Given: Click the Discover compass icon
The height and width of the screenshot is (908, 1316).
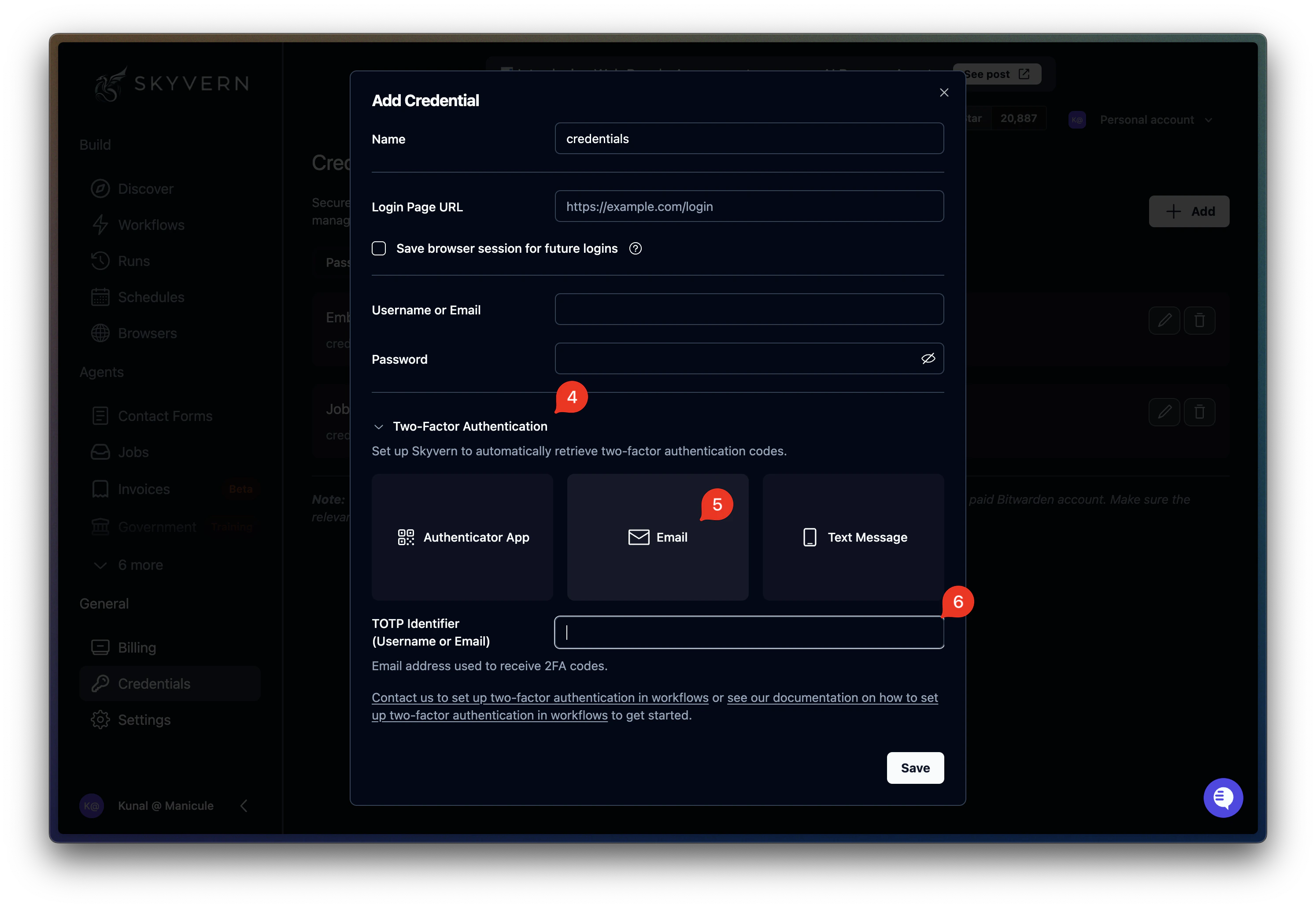Looking at the screenshot, I should click(x=100, y=188).
